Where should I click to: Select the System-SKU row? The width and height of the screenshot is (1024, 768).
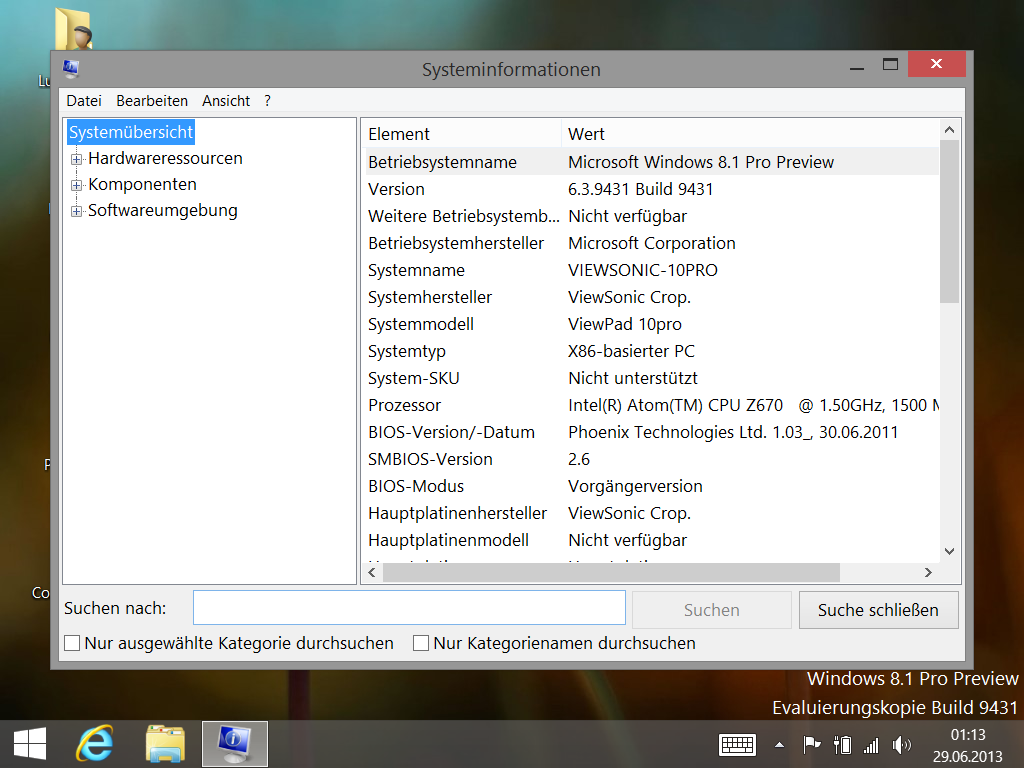pyautogui.click(x=650, y=378)
